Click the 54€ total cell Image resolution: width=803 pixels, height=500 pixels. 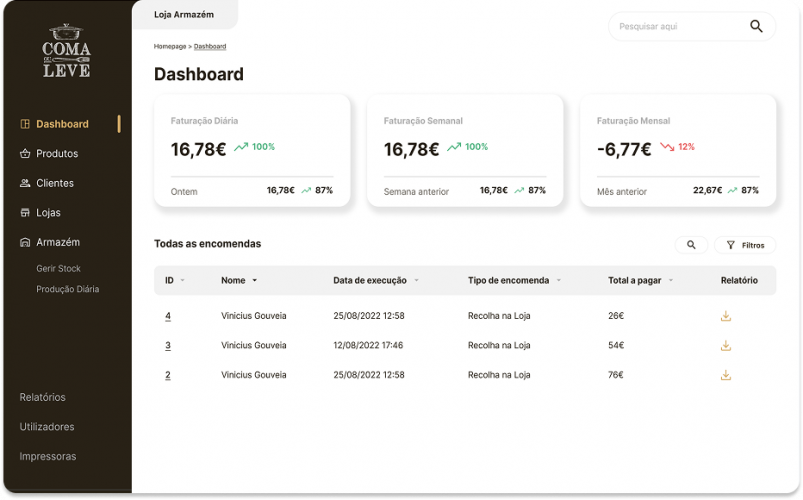(x=616, y=346)
